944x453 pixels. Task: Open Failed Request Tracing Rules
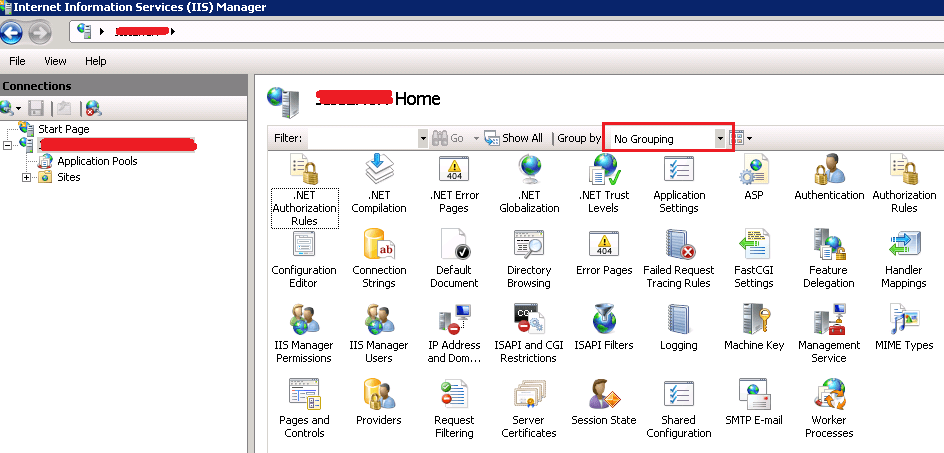pos(679,259)
